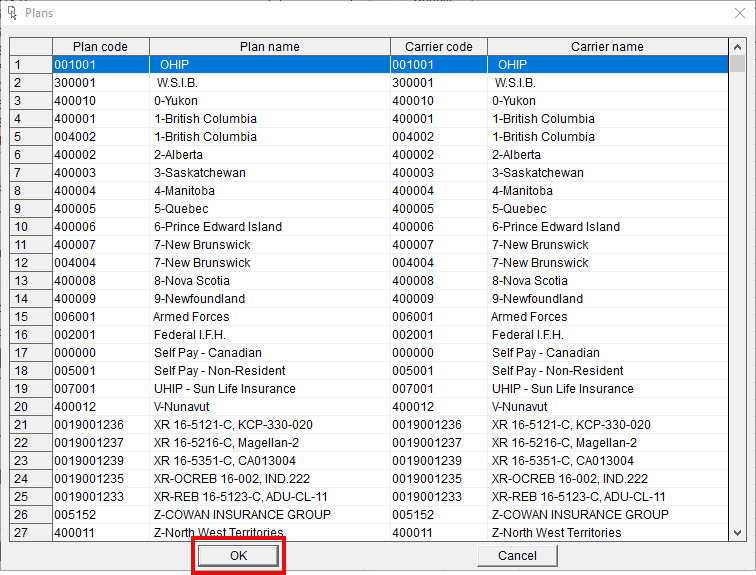Select plan name XR 16-5216-C, Magellan-2
The image size is (756, 575).
[270, 442]
